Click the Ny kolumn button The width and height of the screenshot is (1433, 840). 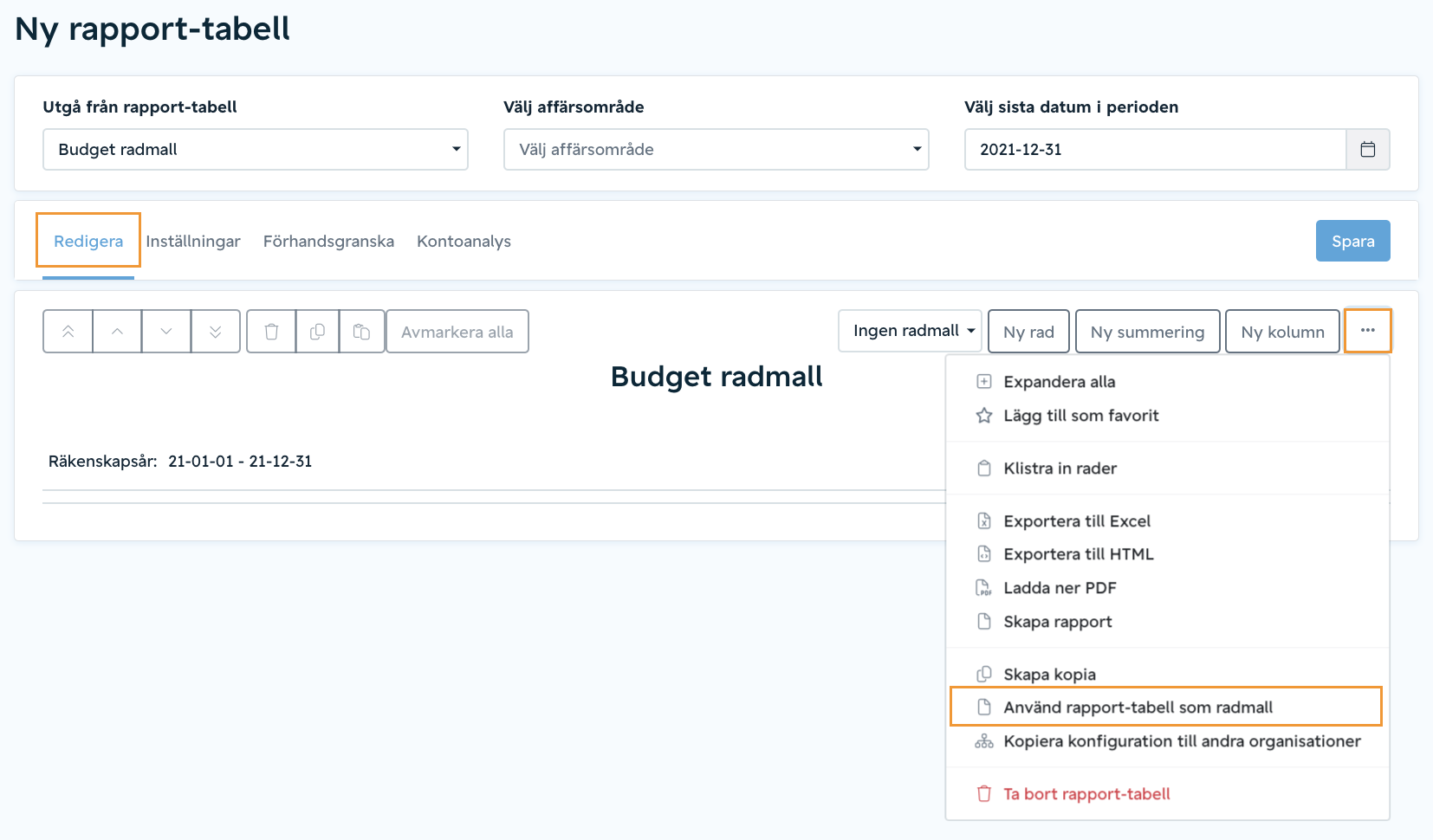pyautogui.click(x=1282, y=332)
